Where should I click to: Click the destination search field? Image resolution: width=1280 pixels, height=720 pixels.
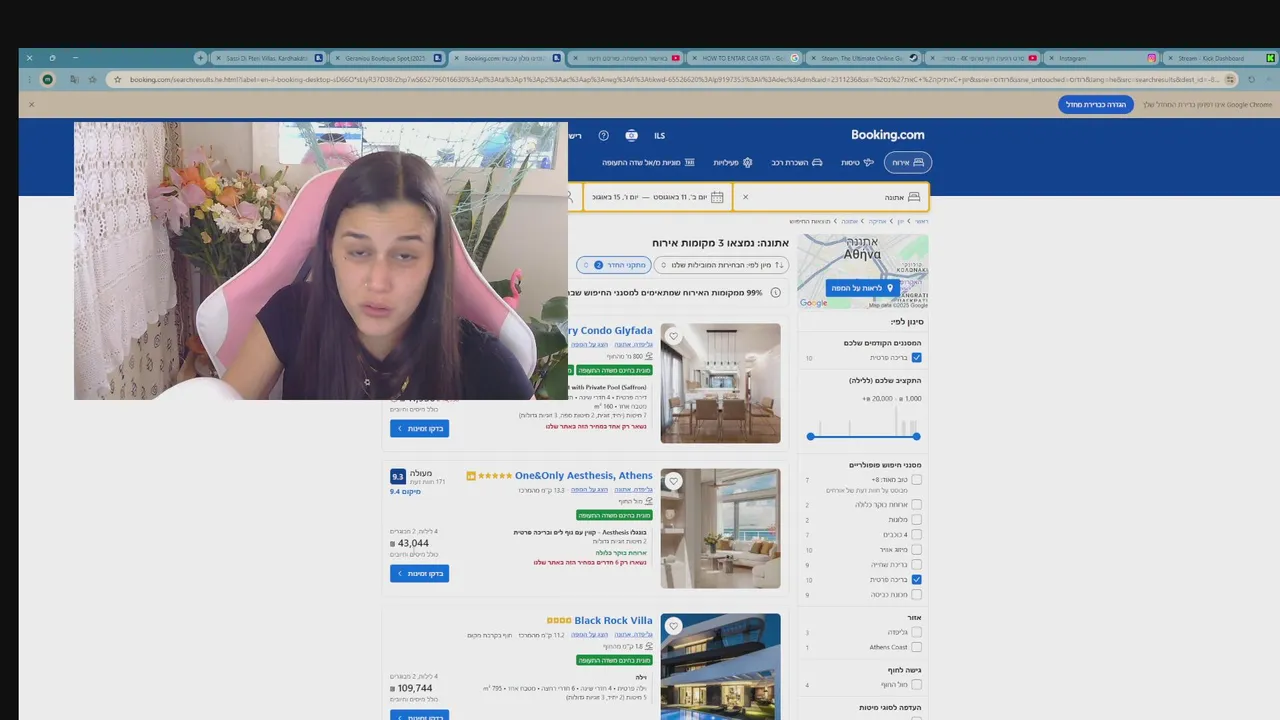[x=832, y=197]
